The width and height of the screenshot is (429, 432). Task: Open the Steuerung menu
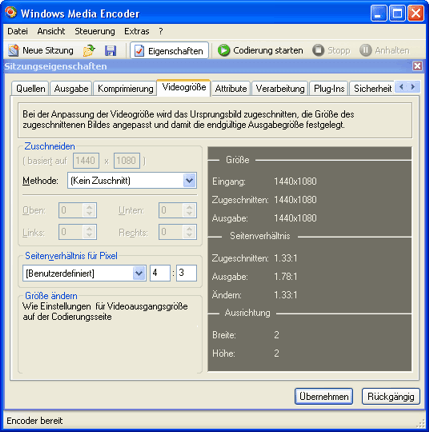tap(95, 31)
